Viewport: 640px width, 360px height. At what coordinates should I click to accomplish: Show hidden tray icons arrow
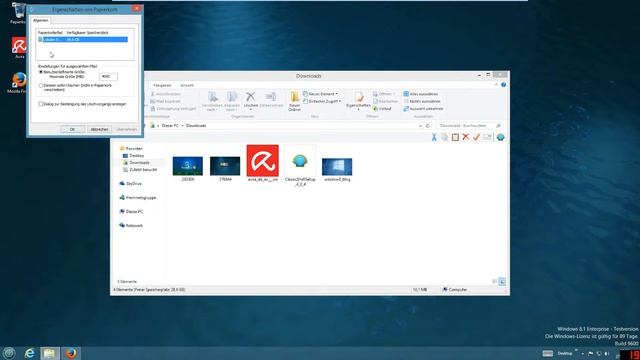582,353
